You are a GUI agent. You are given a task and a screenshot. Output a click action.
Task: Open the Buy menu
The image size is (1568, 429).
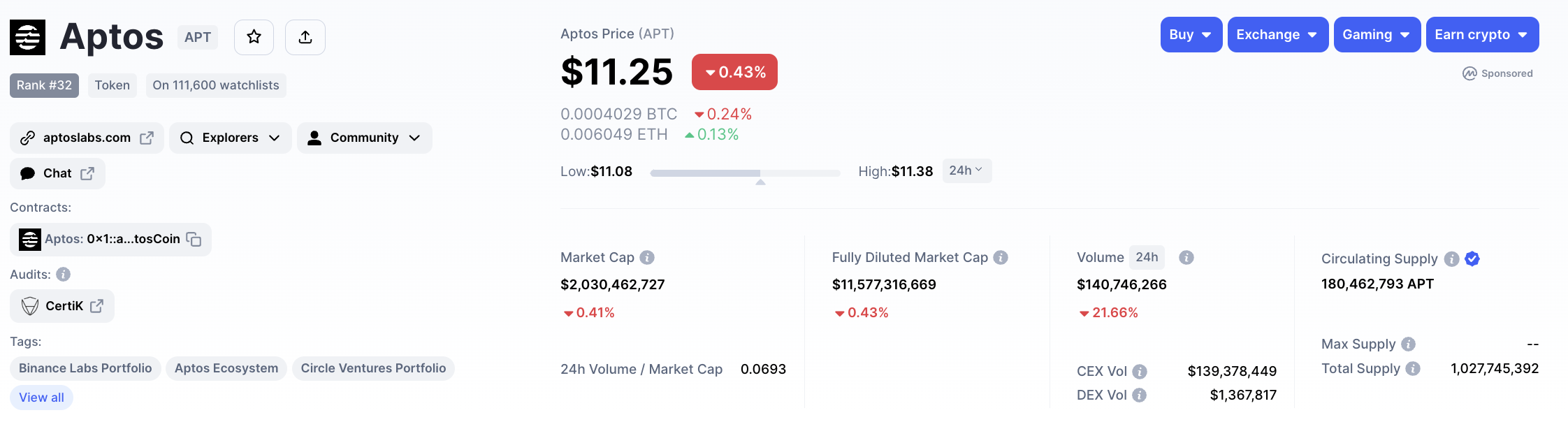pyautogui.click(x=1191, y=35)
